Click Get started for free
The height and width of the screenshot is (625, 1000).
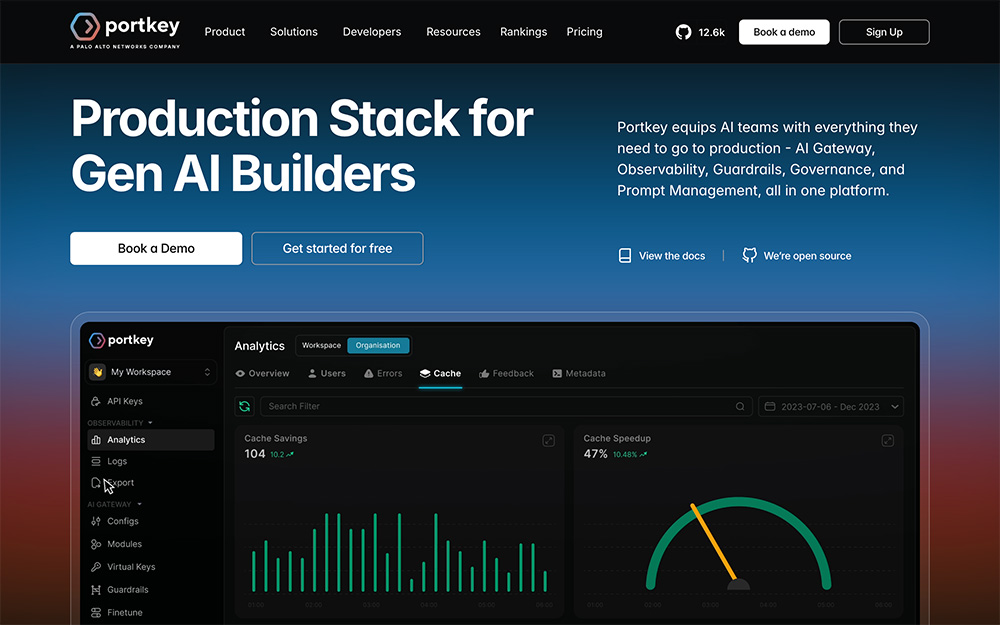[x=337, y=248]
